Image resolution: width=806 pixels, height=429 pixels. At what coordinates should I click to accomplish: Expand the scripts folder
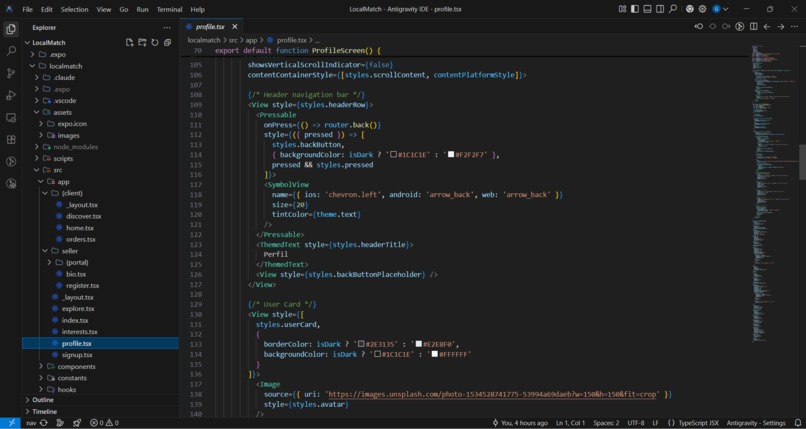[36, 158]
